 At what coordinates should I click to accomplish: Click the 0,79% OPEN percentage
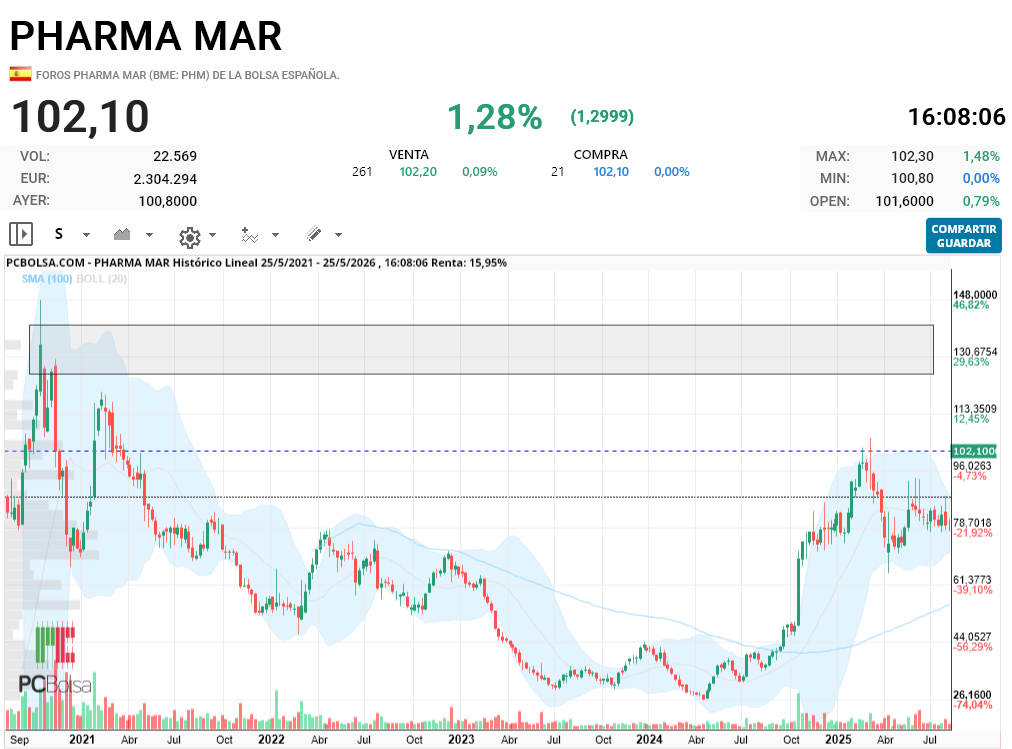click(981, 201)
